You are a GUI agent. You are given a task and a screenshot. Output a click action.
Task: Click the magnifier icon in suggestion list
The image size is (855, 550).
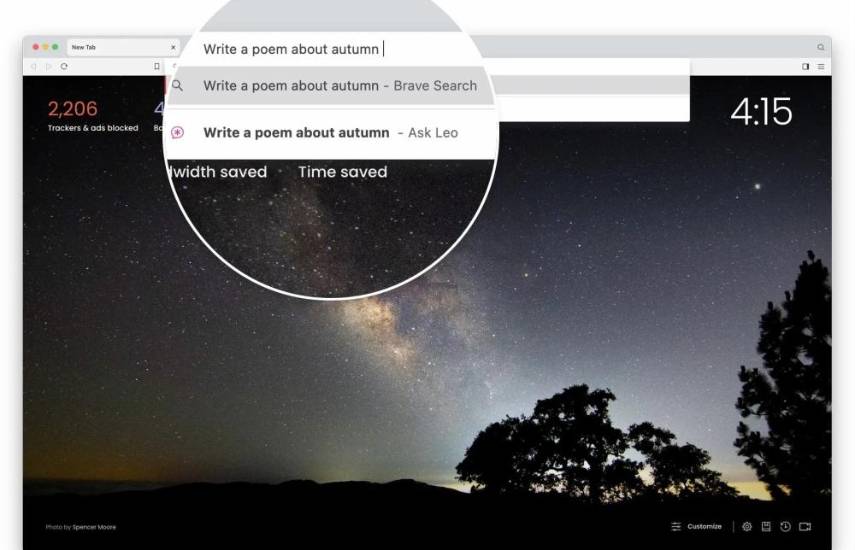click(177, 86)
